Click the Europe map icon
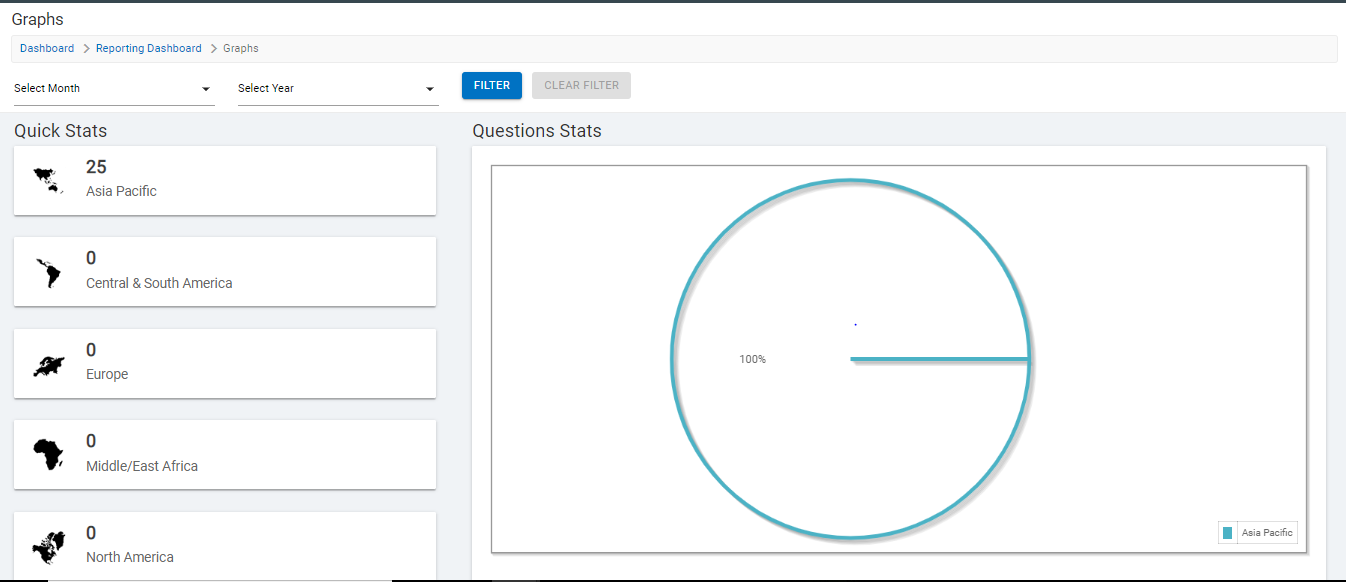 coord(48,365)
